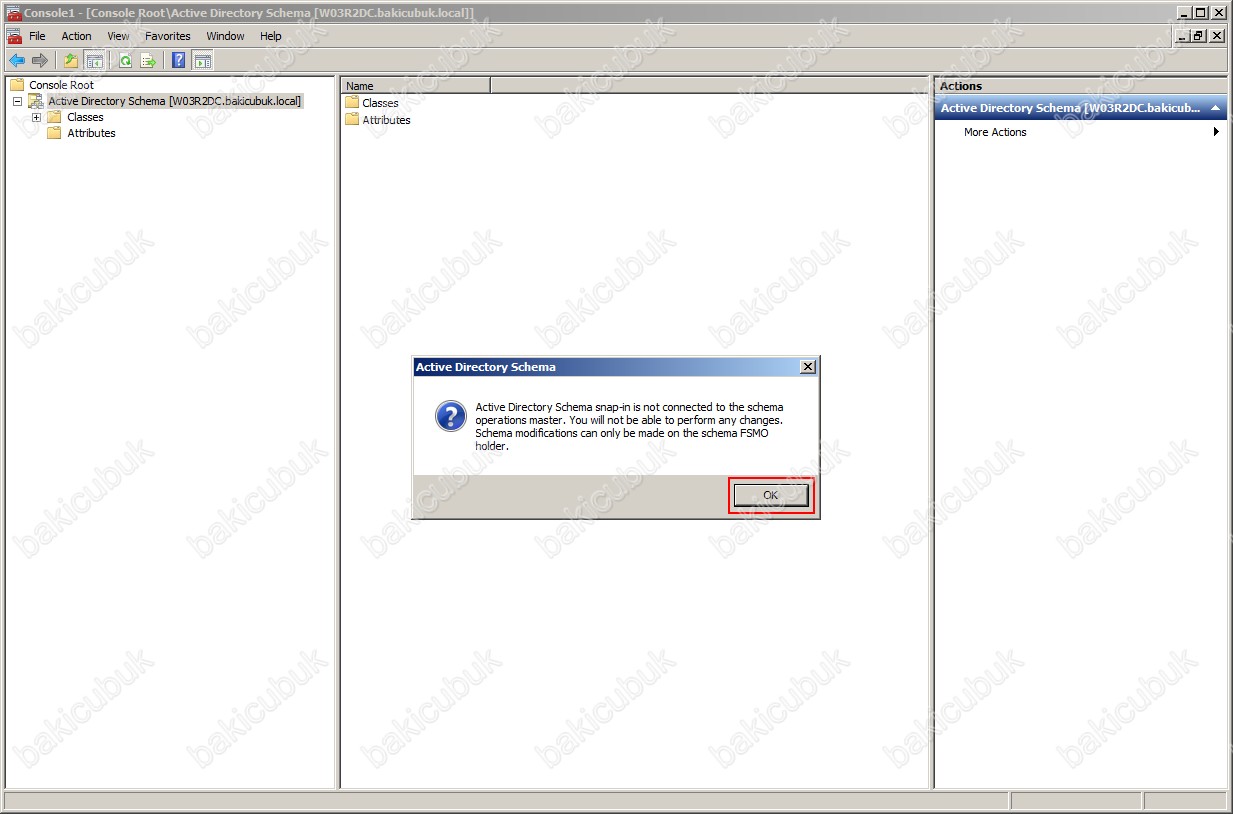1233x814 pixels.
Task: Expand the Classes node in the tree
Action: click(x=36, y=117)
